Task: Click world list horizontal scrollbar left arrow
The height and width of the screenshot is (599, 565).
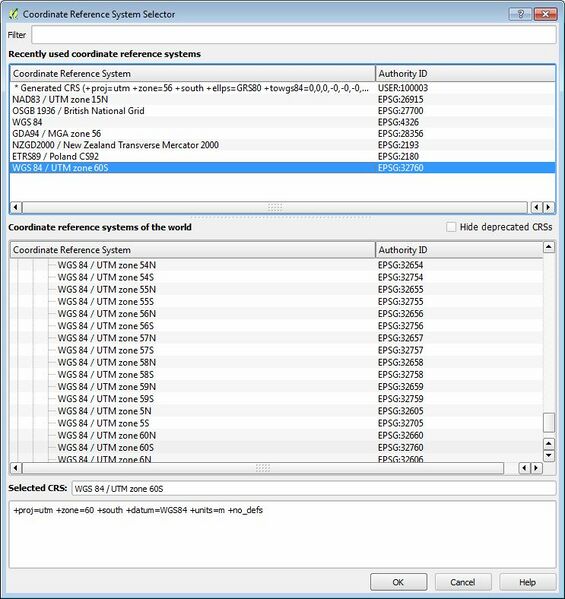Action: 15,468
